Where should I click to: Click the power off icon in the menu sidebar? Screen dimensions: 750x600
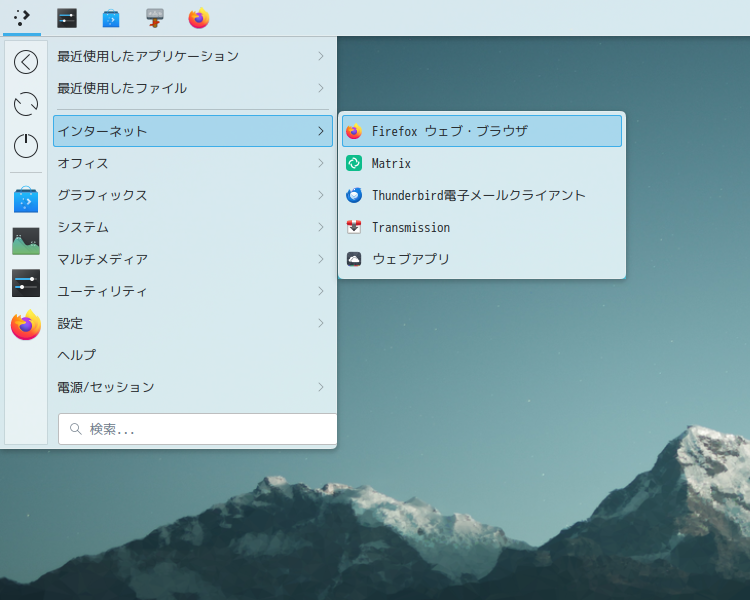tap(26, 145)
